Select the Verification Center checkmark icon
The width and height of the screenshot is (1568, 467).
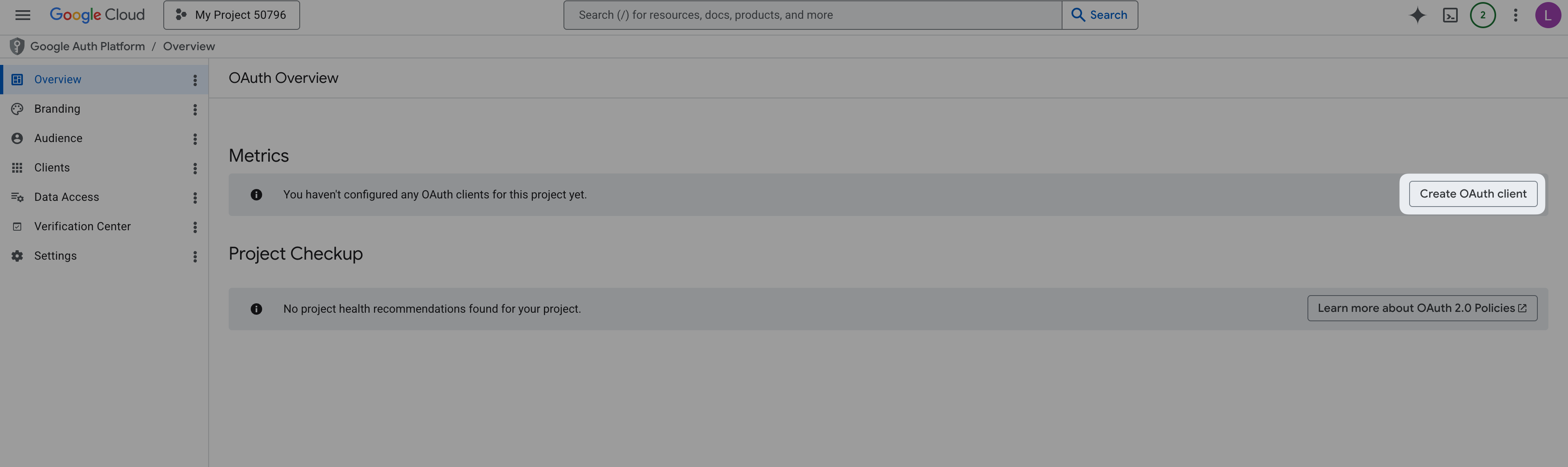pos(16,226)
